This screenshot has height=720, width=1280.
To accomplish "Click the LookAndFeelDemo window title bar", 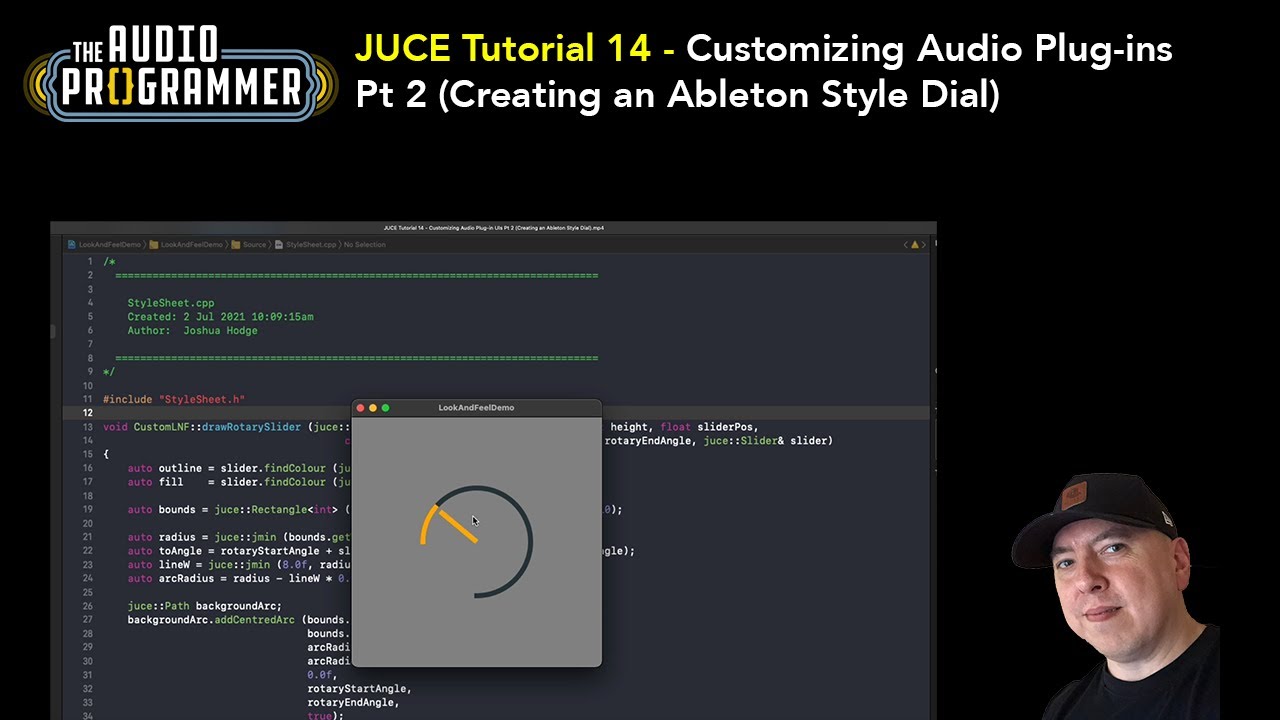I will 476,408.
